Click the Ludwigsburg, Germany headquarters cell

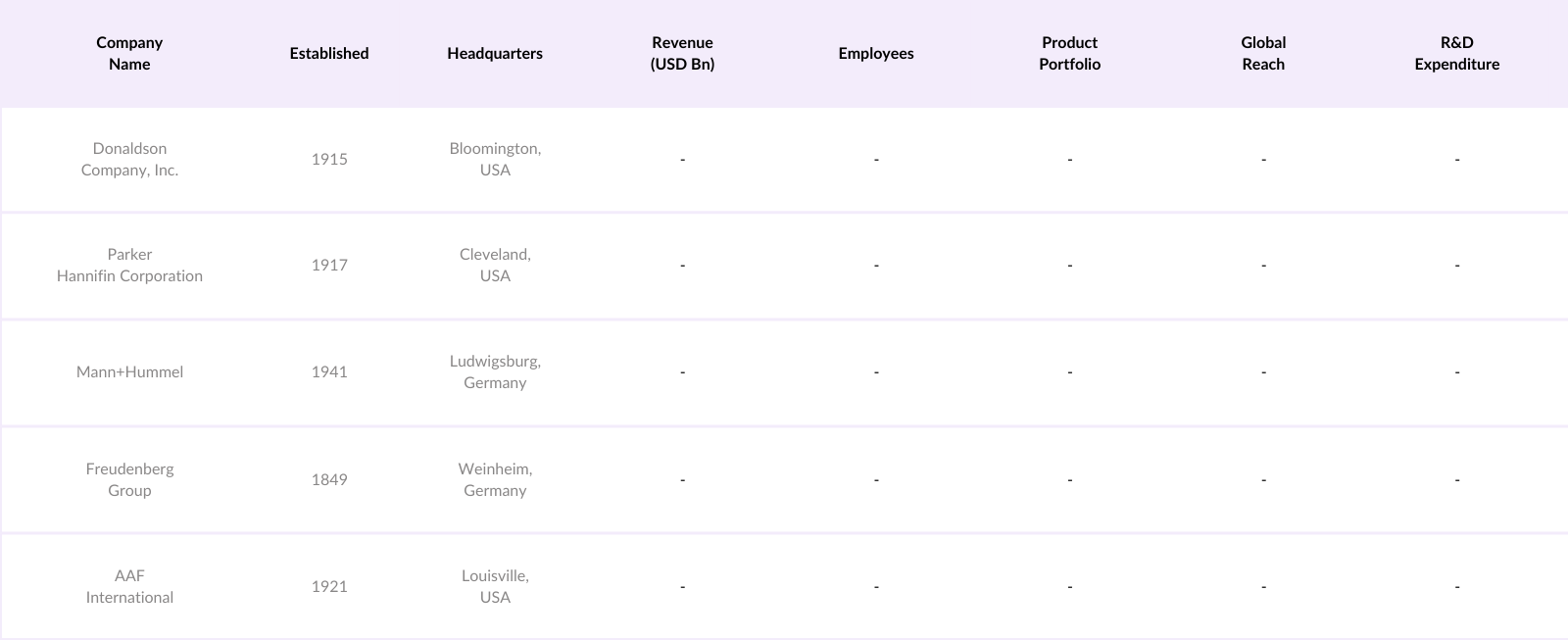coord(495,371)
